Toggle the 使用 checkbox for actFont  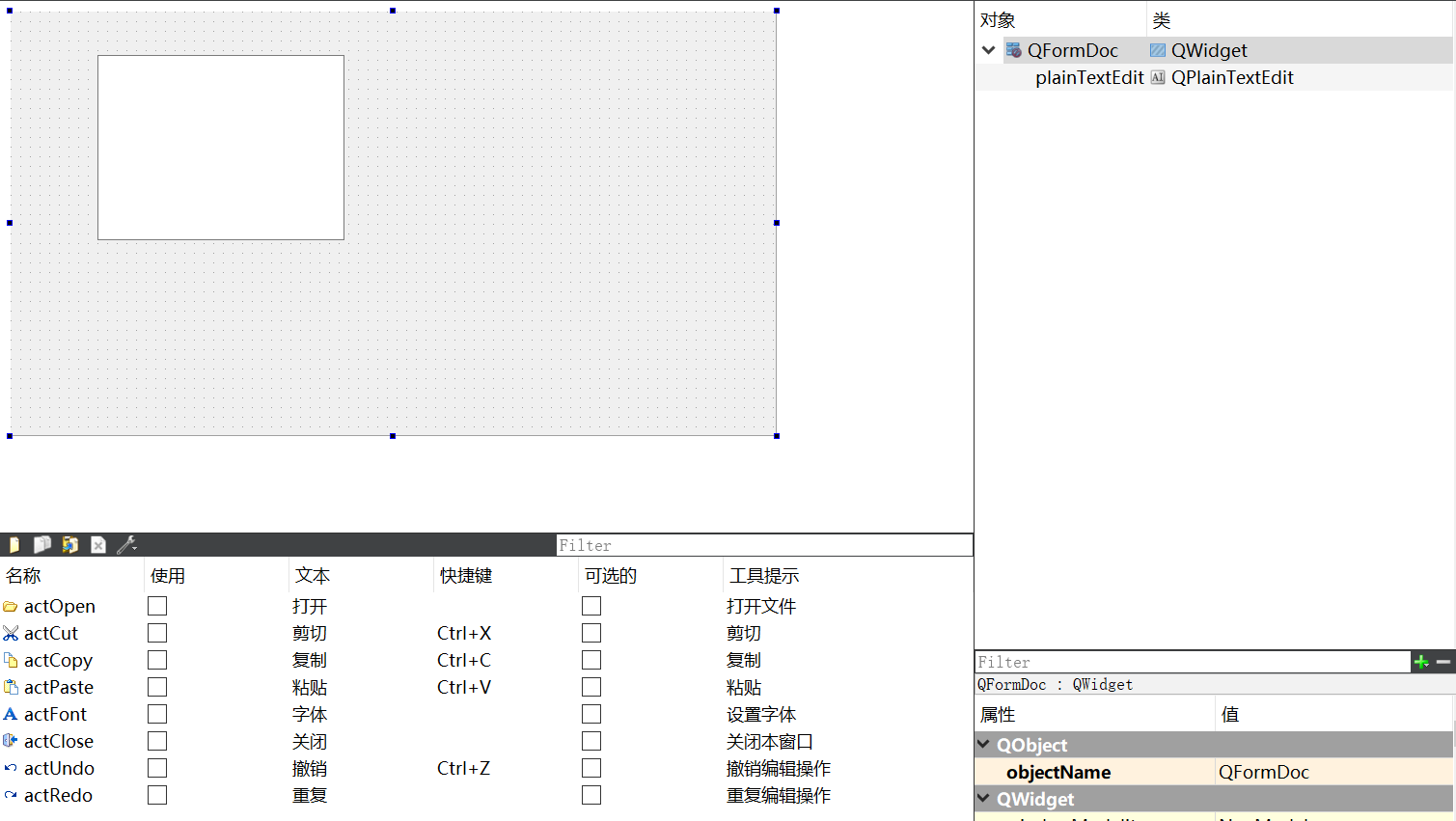157,714
